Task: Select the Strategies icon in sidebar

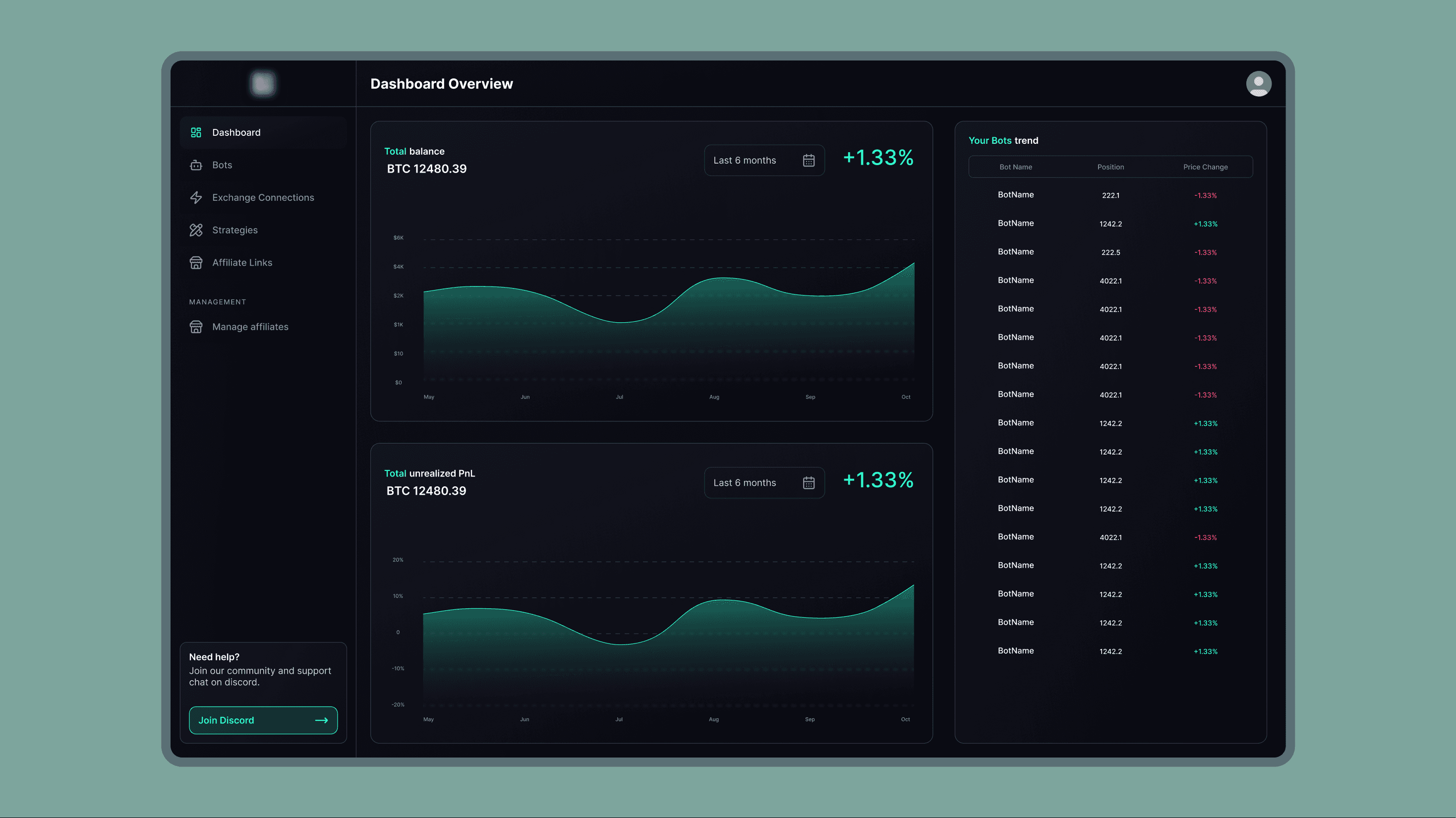Action: click(x=196, y=230)
